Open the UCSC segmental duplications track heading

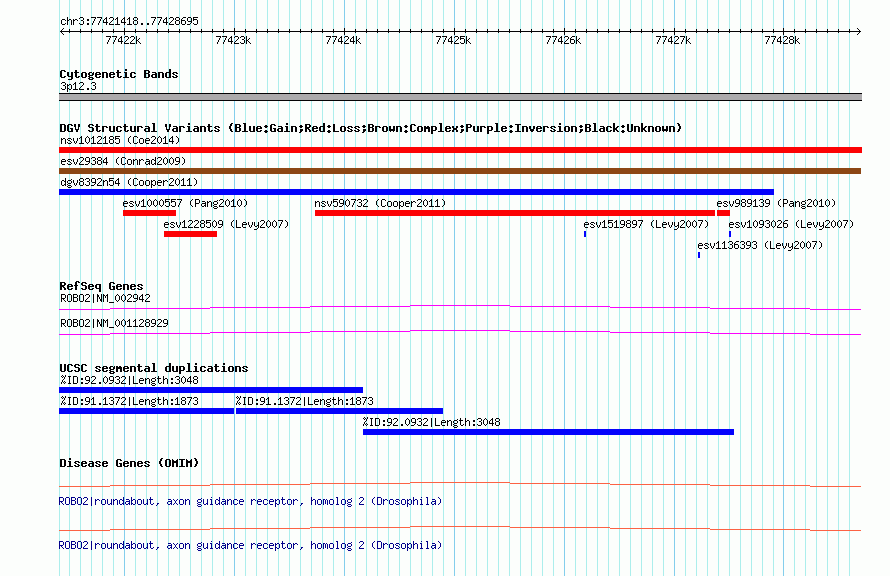tap(154, 368)
